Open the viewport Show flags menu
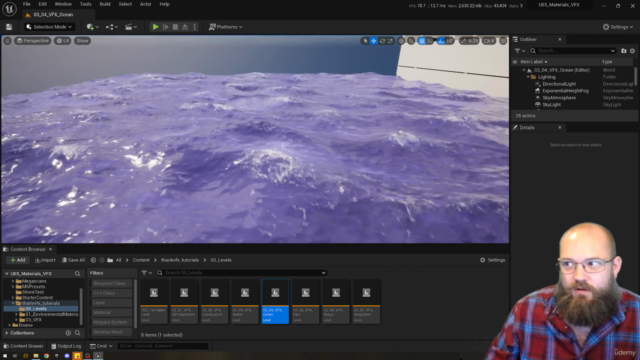640x360 pixels. (x=82, y=41)
